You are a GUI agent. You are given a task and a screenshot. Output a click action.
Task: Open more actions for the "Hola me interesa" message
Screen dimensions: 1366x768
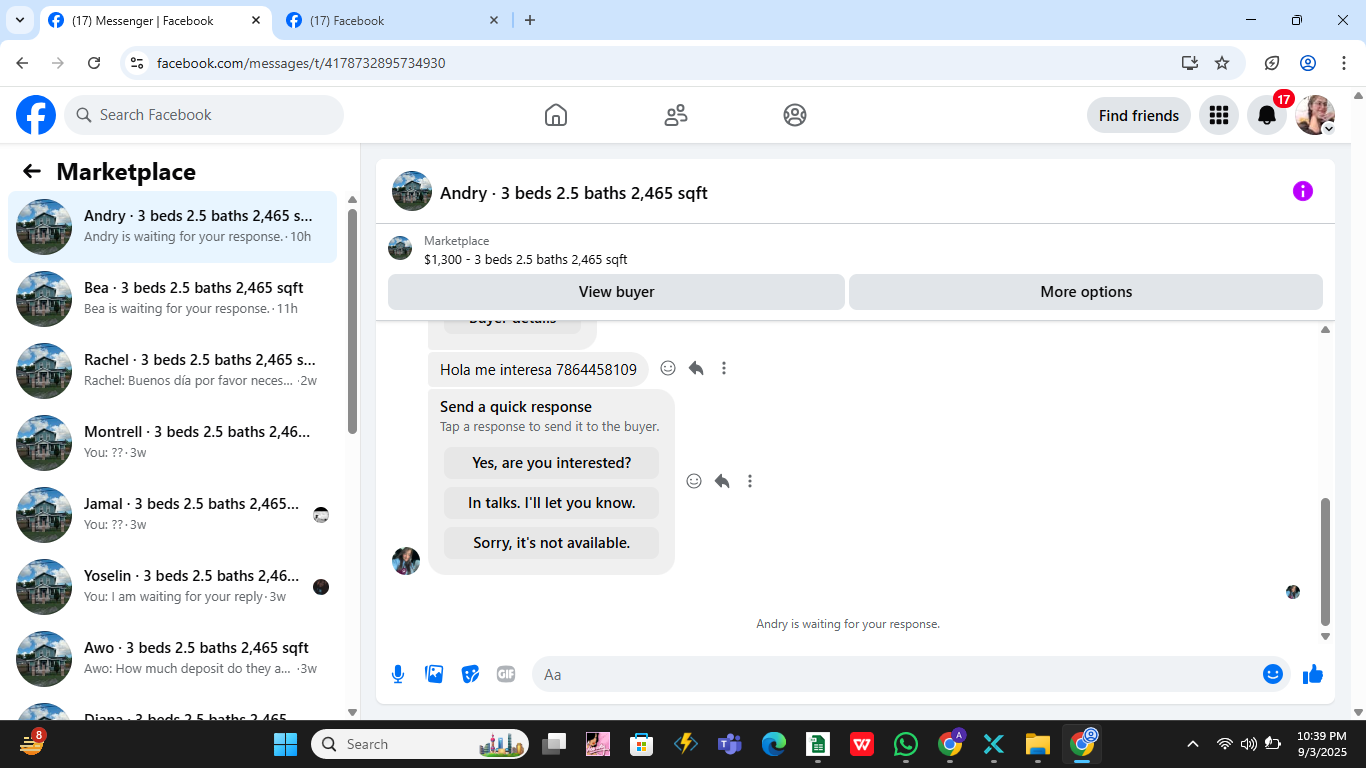click(724, 368)
